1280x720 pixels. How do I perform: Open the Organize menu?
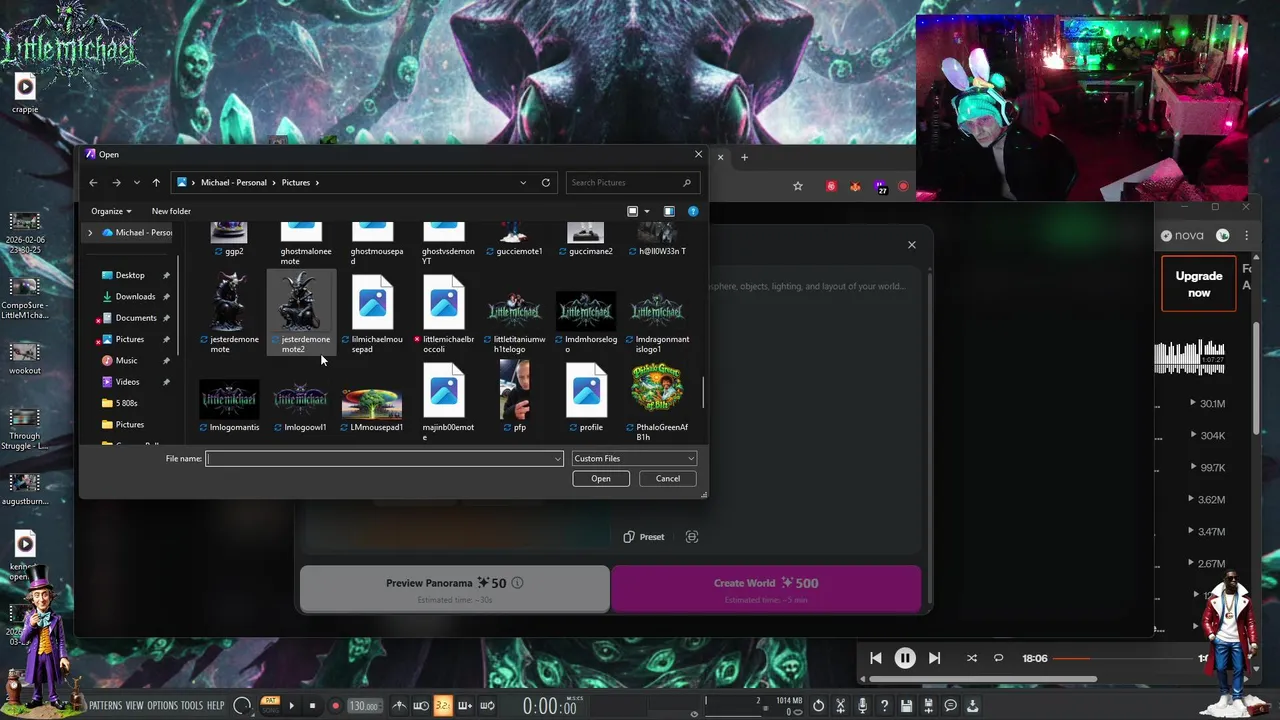pyautogui.click(x=110, y=211)
